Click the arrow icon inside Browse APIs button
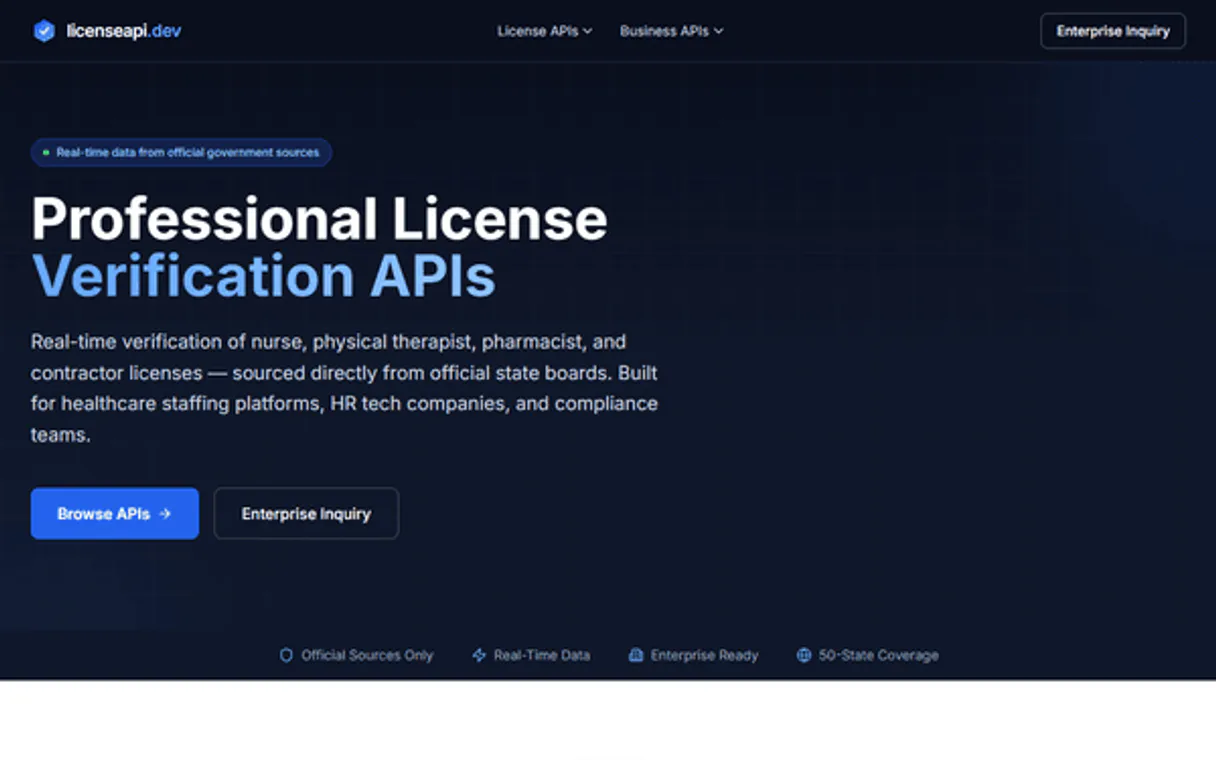1216x760 pixels. pos(165,513)
